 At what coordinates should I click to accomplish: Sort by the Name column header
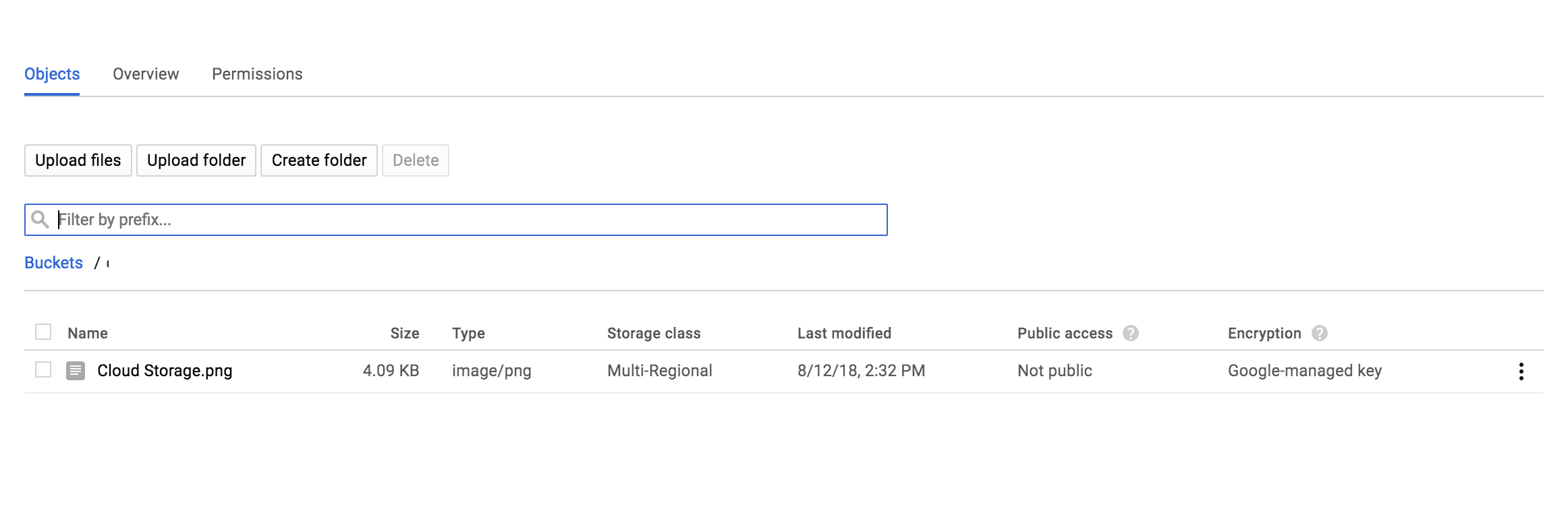click(88, 333)
